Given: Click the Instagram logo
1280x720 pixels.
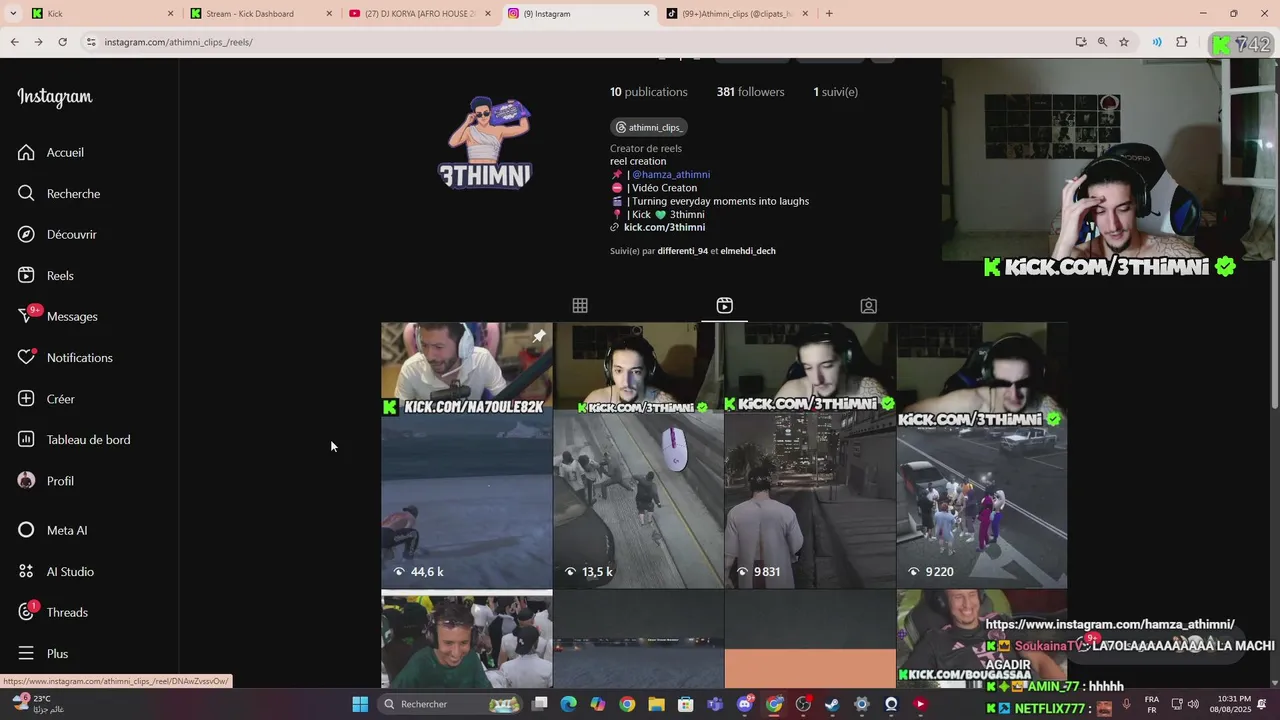Looking at the screenshot, I should click(x=55, y=97).
